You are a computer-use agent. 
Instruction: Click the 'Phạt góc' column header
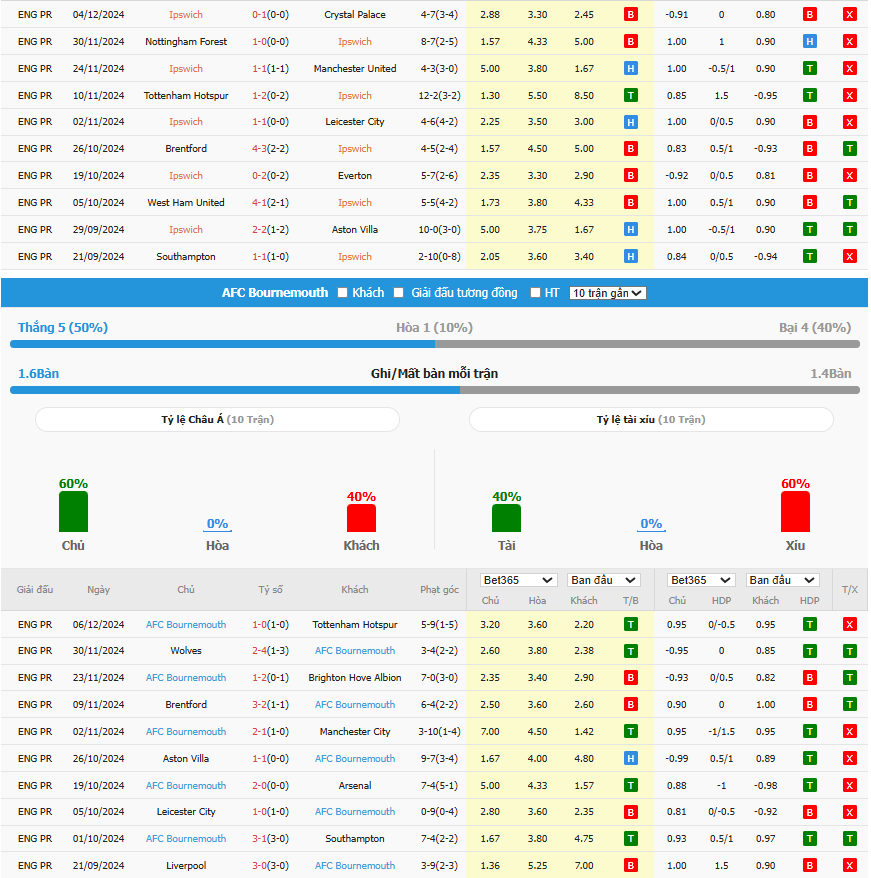coord(439,590)
